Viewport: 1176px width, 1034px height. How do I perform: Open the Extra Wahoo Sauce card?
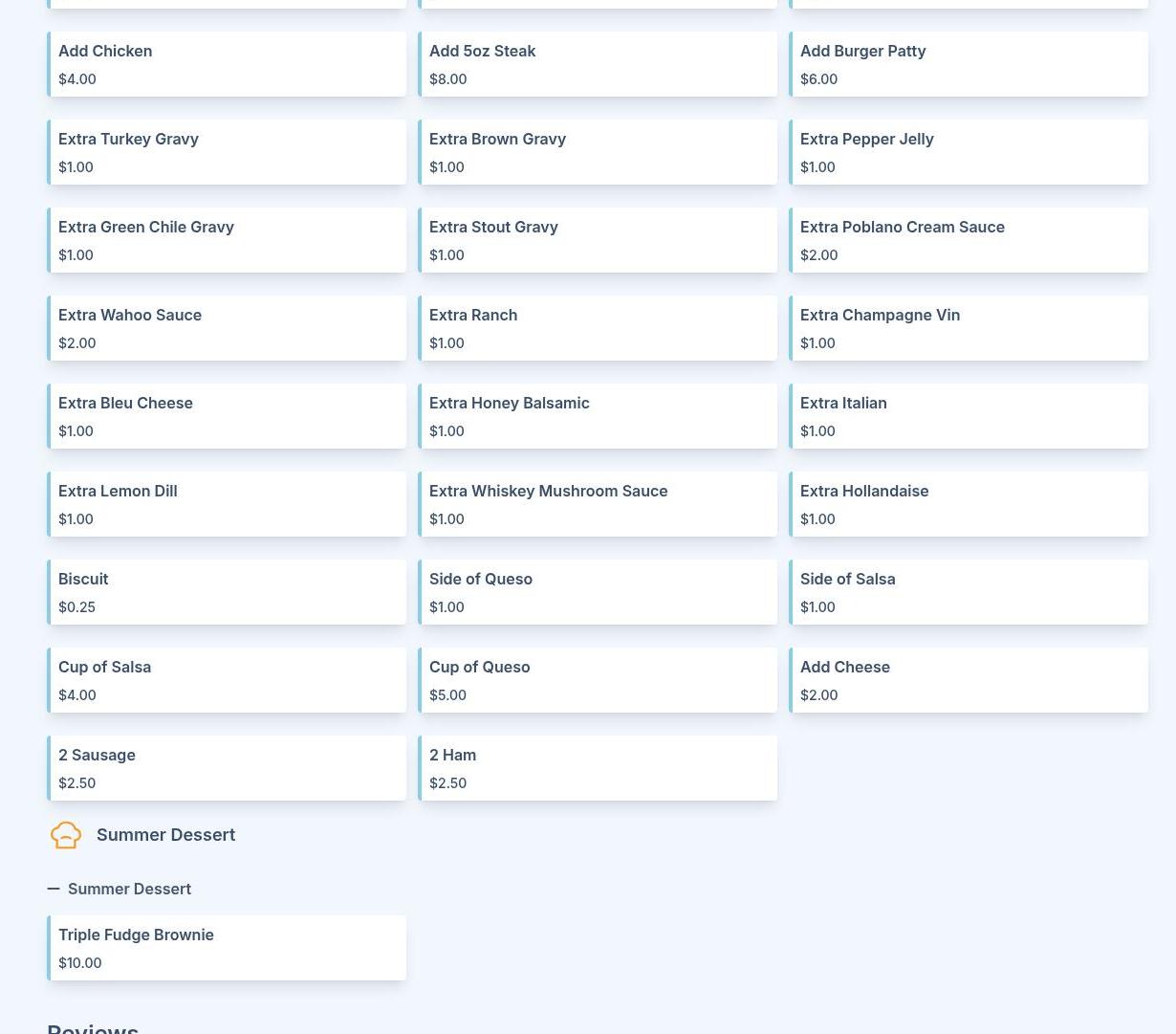[227, 328]
